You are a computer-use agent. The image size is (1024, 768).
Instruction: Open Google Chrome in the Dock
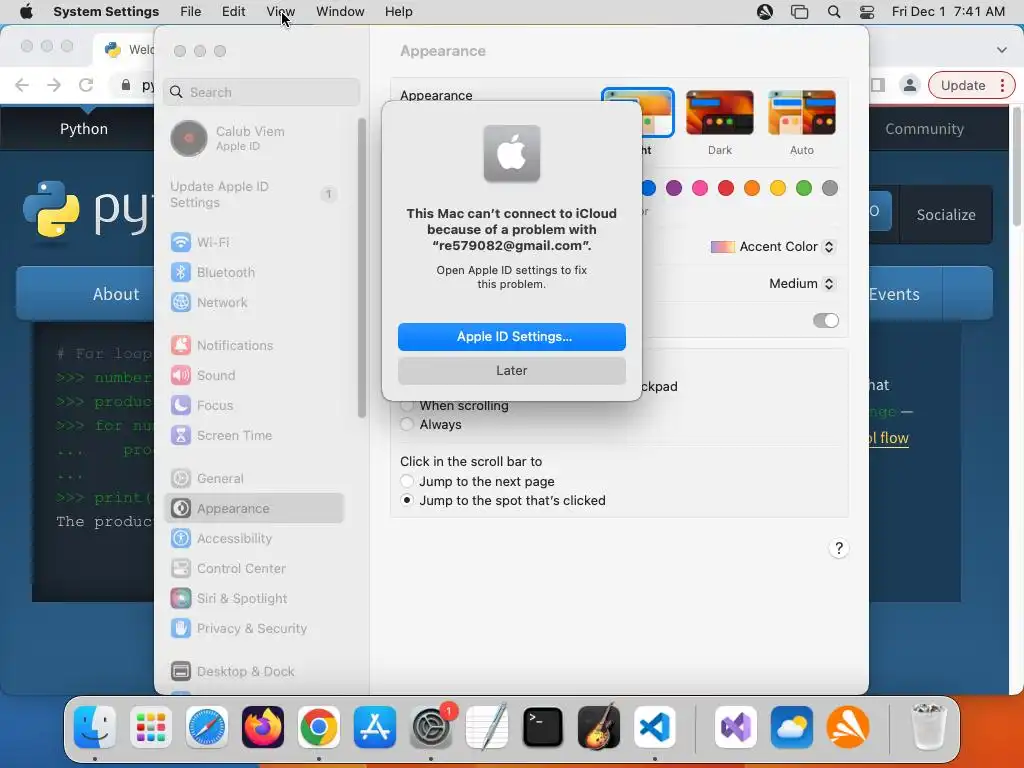pos(319,727)
